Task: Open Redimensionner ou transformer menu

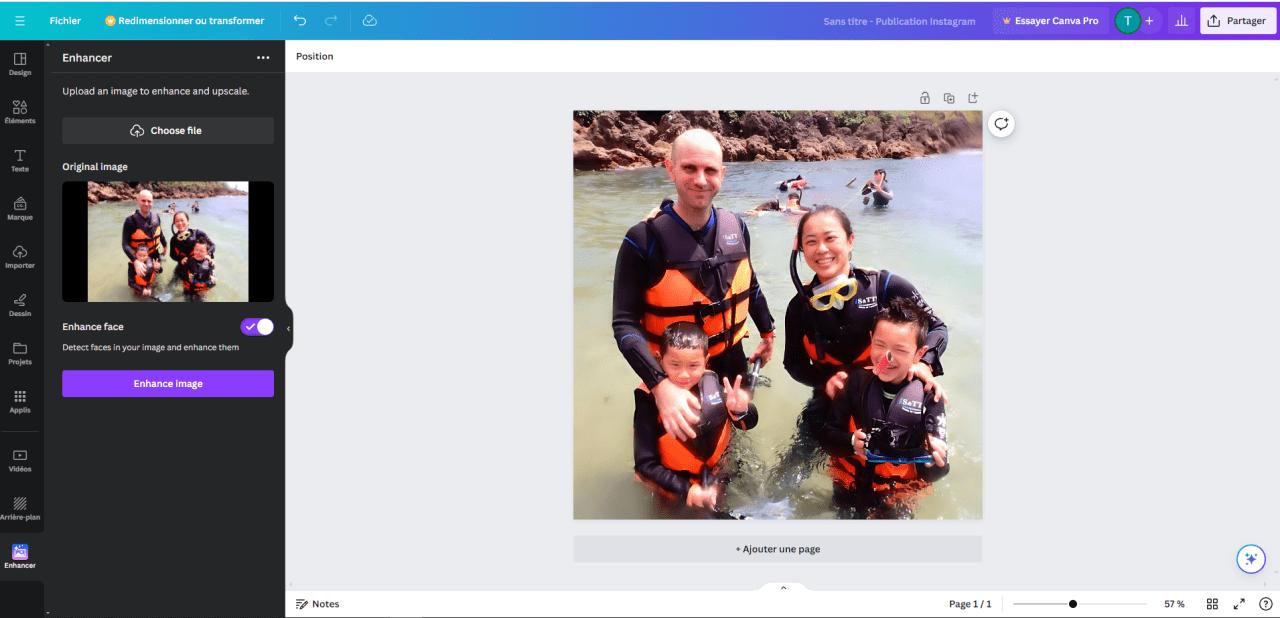Action: (184, 20)
